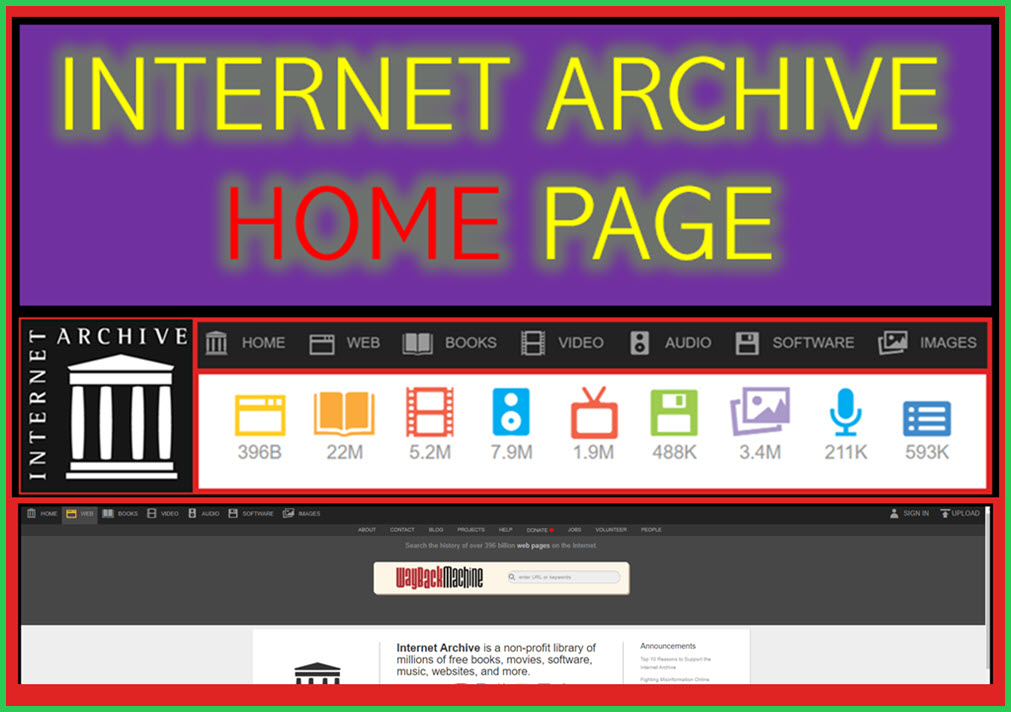Viewport: 1011px width, 712px height.
Task: Select the highlighted WEB tab in the small page
Action: click(80, 513)
